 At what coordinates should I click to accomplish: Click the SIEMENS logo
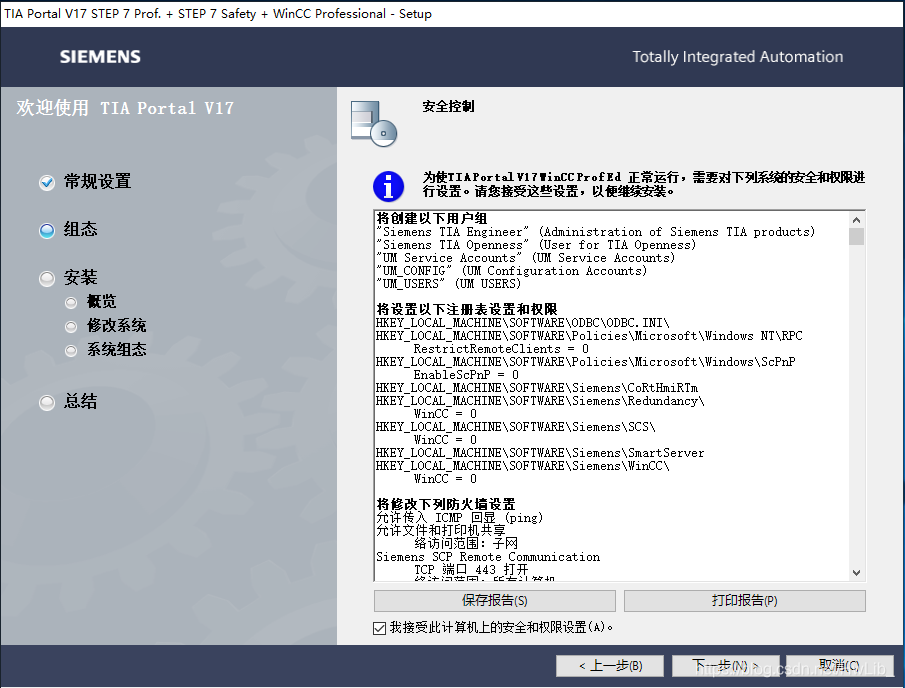click(x=99, y=57)
